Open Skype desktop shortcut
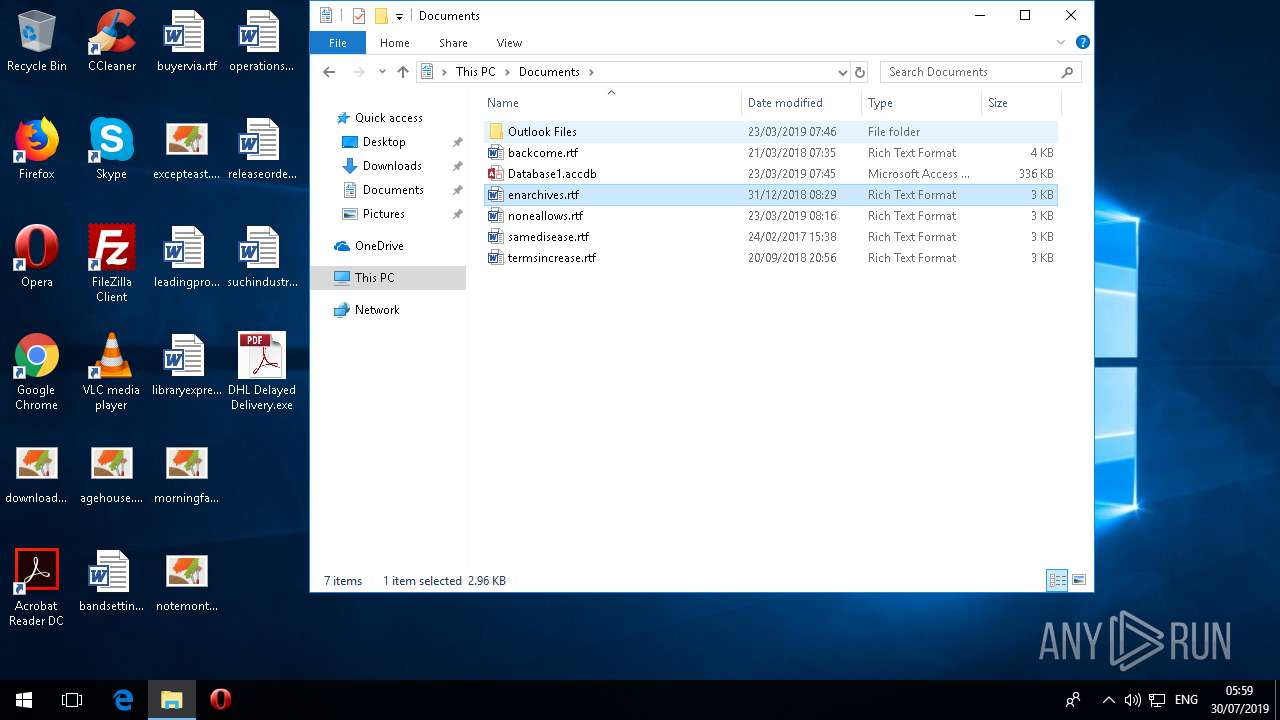Viewport: 1280px width, 720px height. [x=111, y=150]
